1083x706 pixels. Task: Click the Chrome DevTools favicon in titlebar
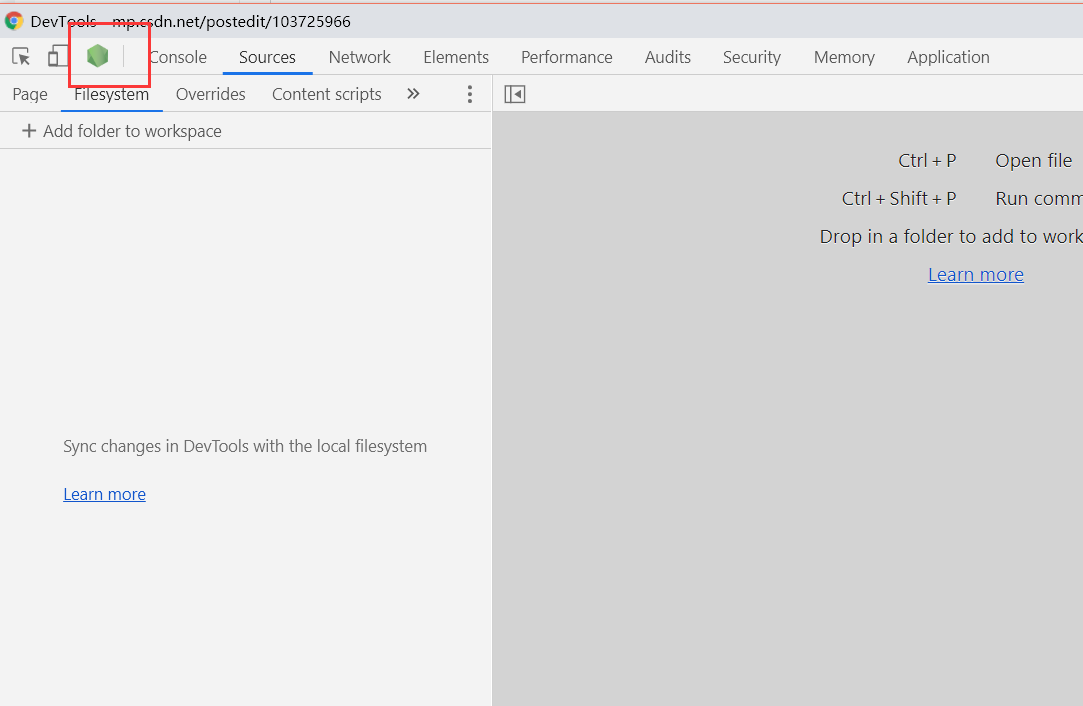[13, 20]
